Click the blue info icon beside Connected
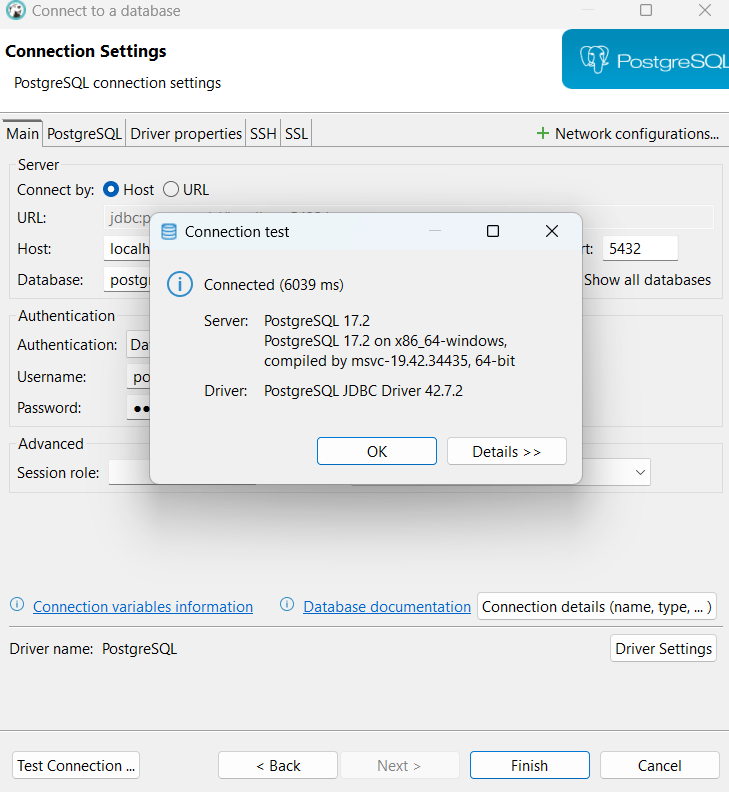Screen dimensions: 729x792 180,284
